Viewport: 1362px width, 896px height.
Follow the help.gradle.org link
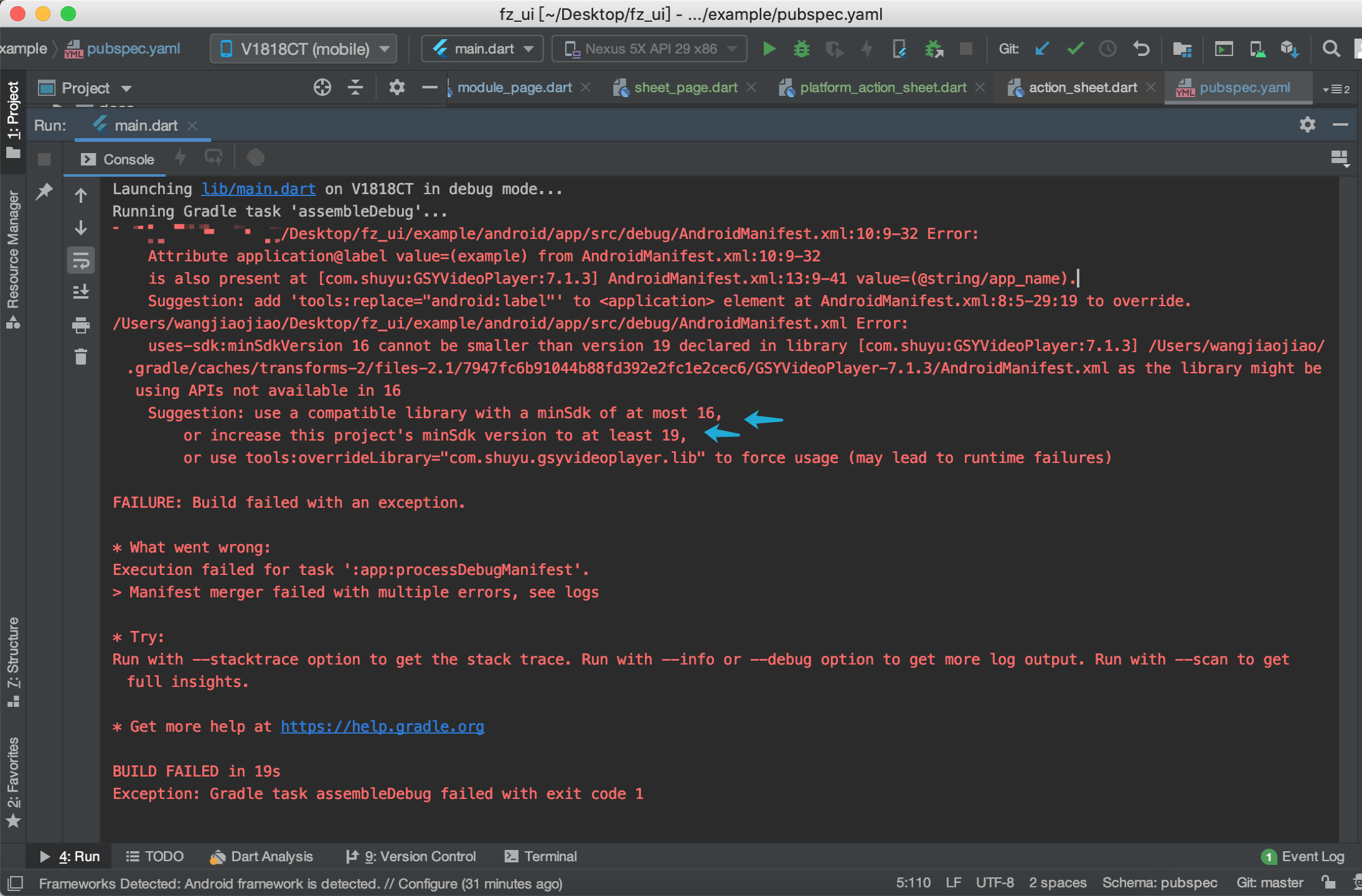[x=382, y=727]
